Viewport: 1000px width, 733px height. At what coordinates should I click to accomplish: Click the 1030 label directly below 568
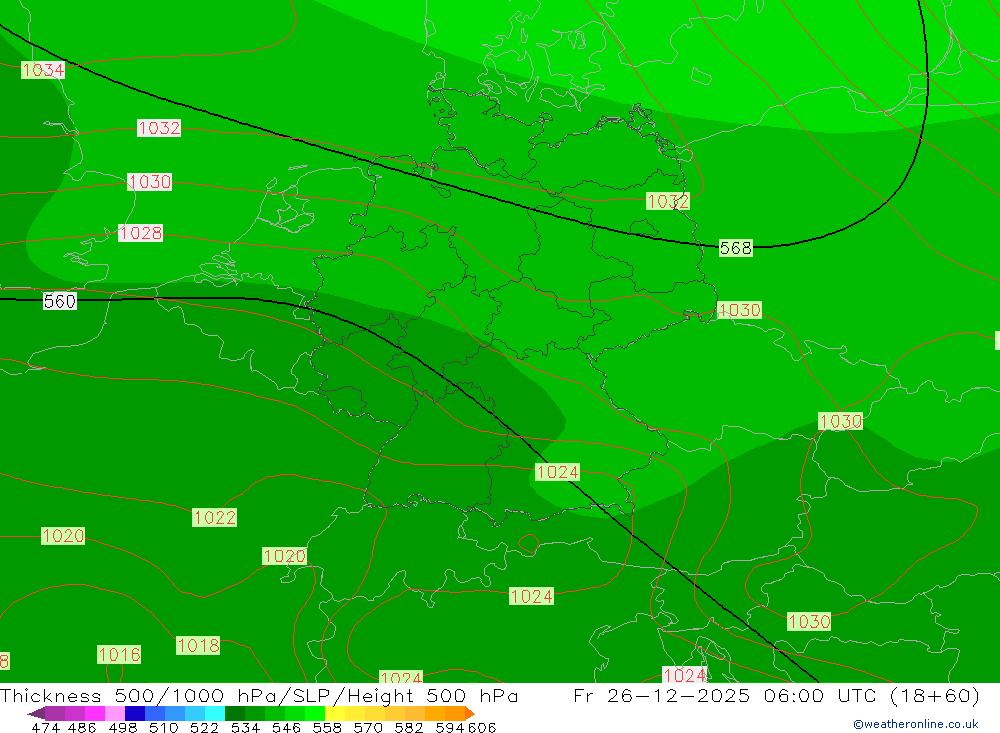739,310
